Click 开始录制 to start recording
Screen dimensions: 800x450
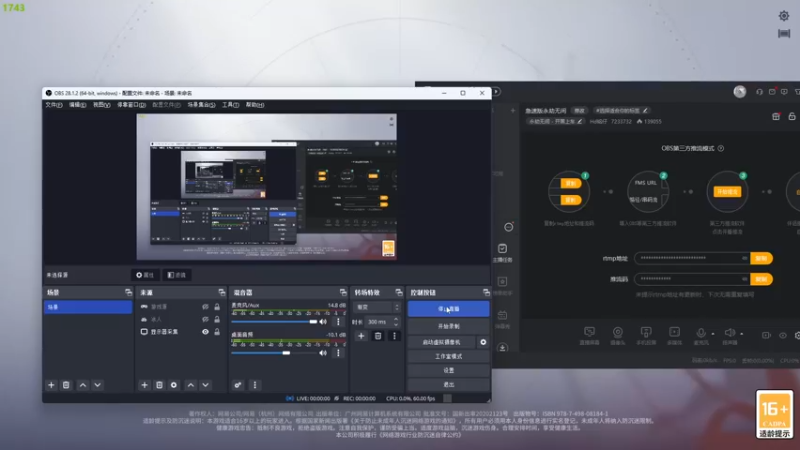[448, 326]
